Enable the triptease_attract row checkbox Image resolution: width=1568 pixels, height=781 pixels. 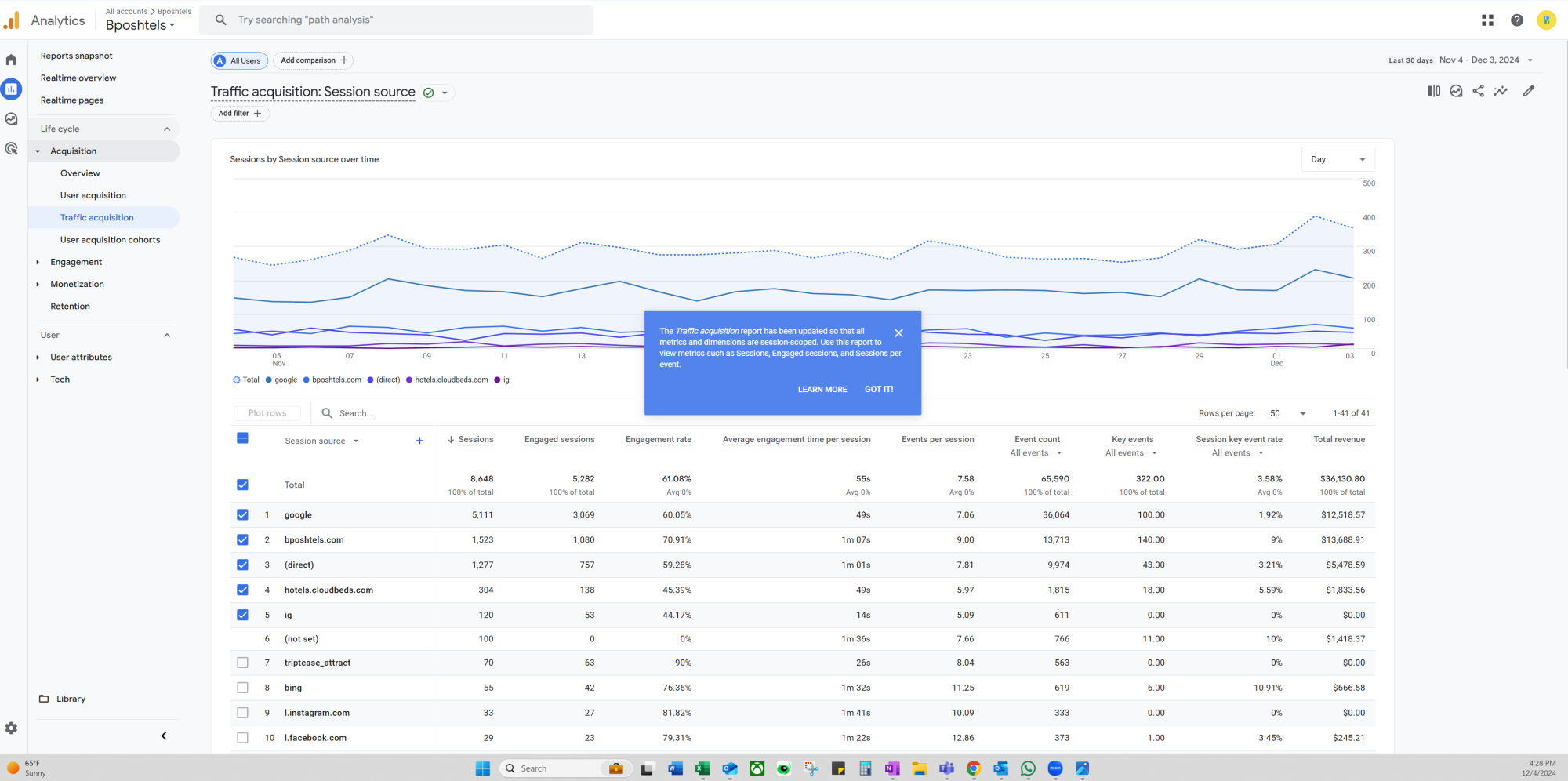pos(242,663)
